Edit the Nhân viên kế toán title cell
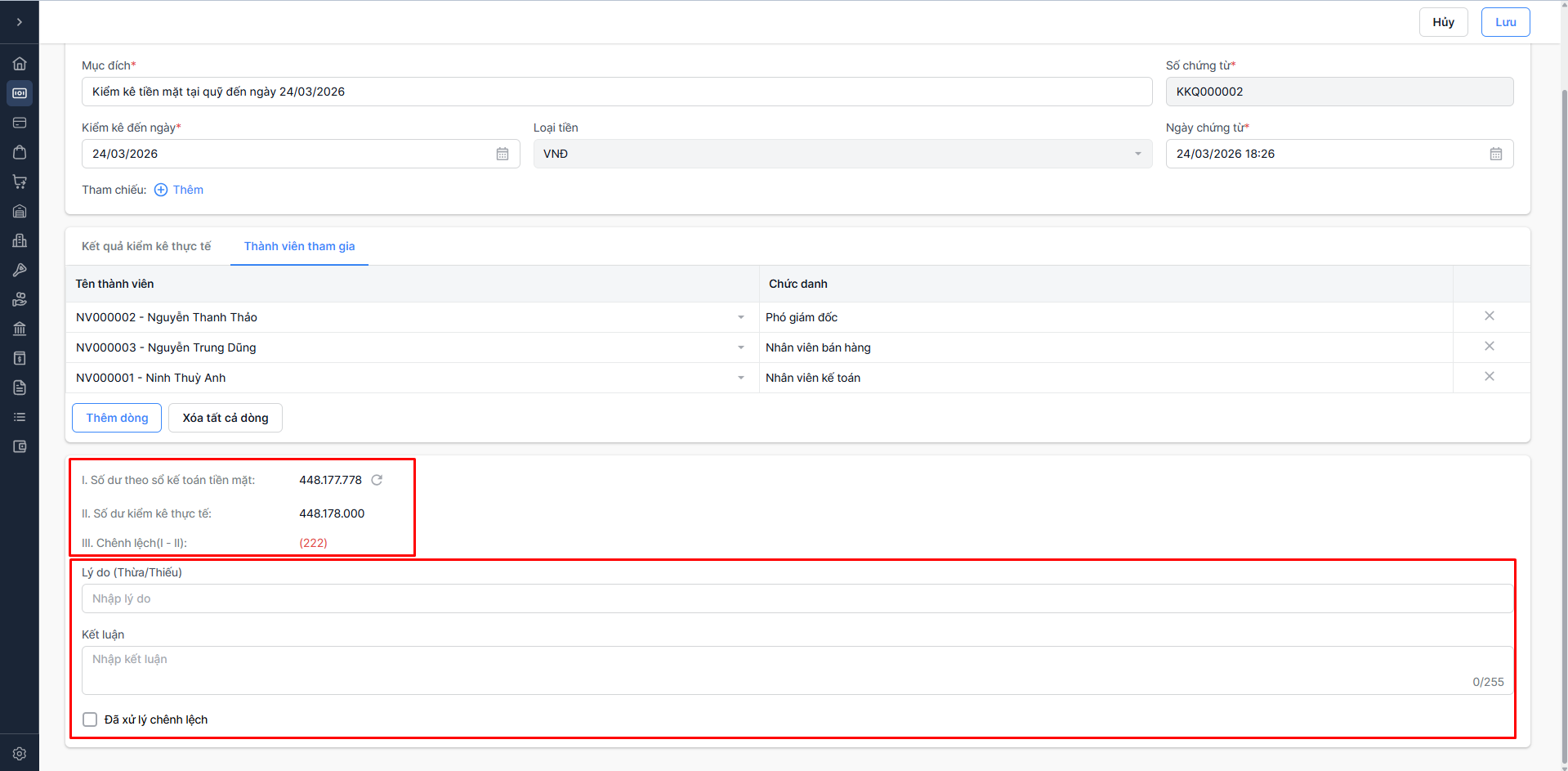The height and width of the screenshot is (771, 1568). (x=1106, y=378)
